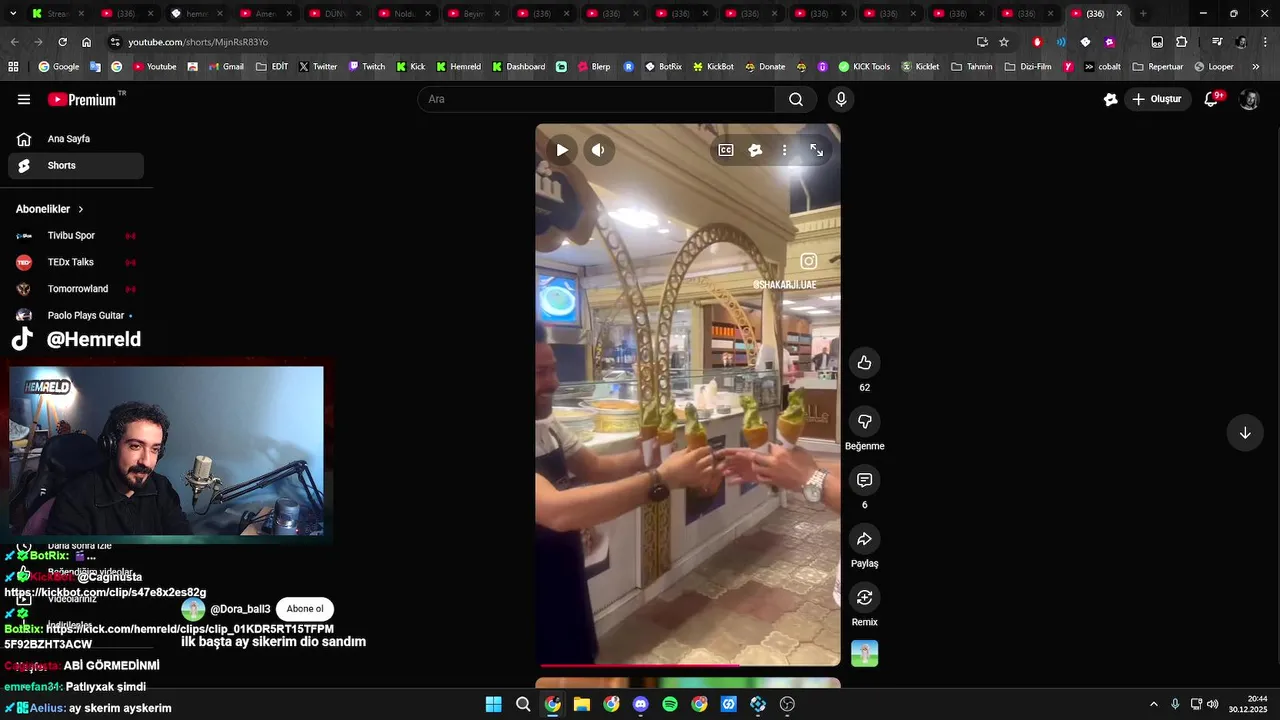
Task: Open the Dashboard bookmark
Action: 518,67
